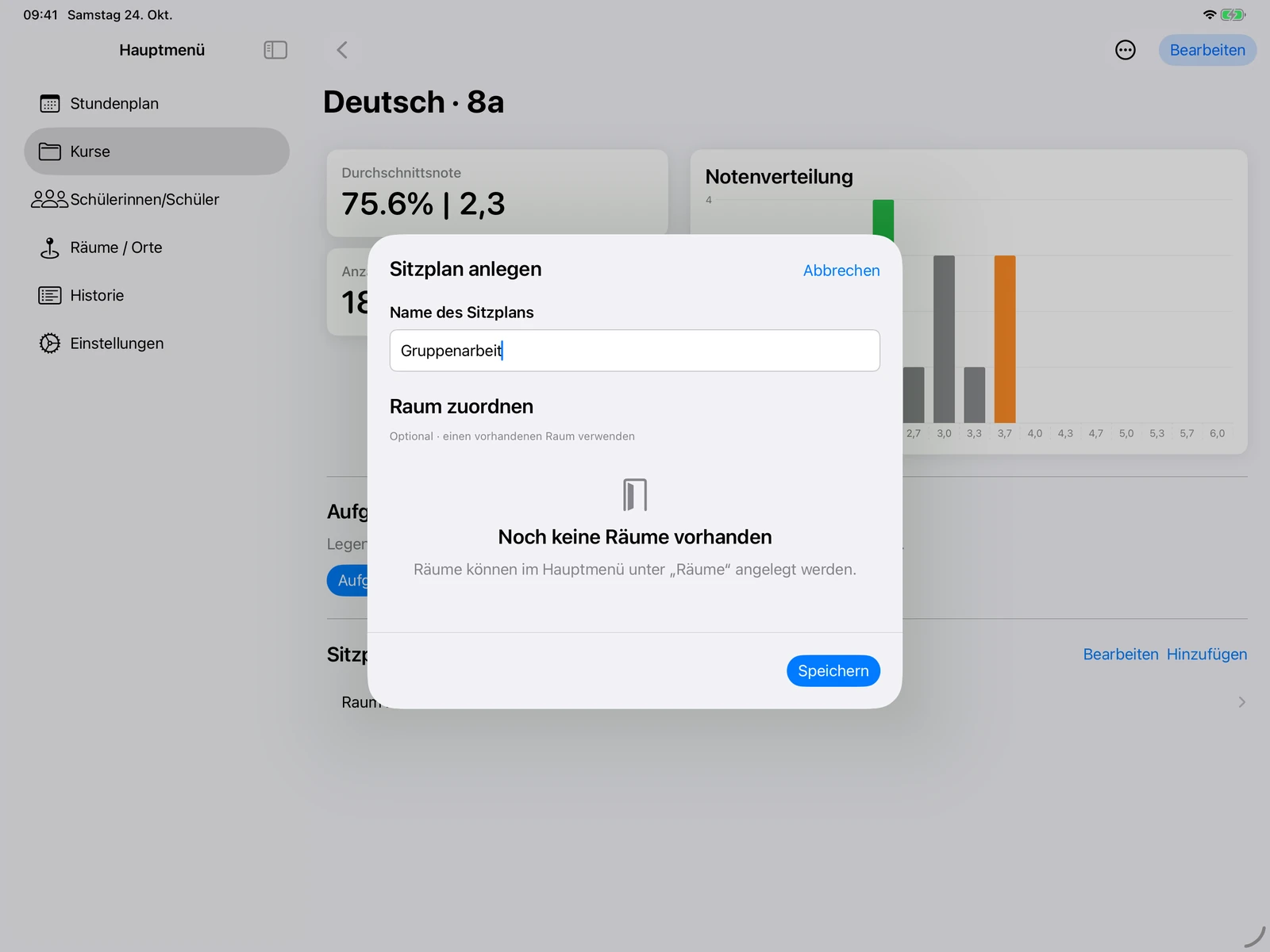Open the more options ellipsis menu
The image size is (1270, 952).
click(x=1125, y=50)
